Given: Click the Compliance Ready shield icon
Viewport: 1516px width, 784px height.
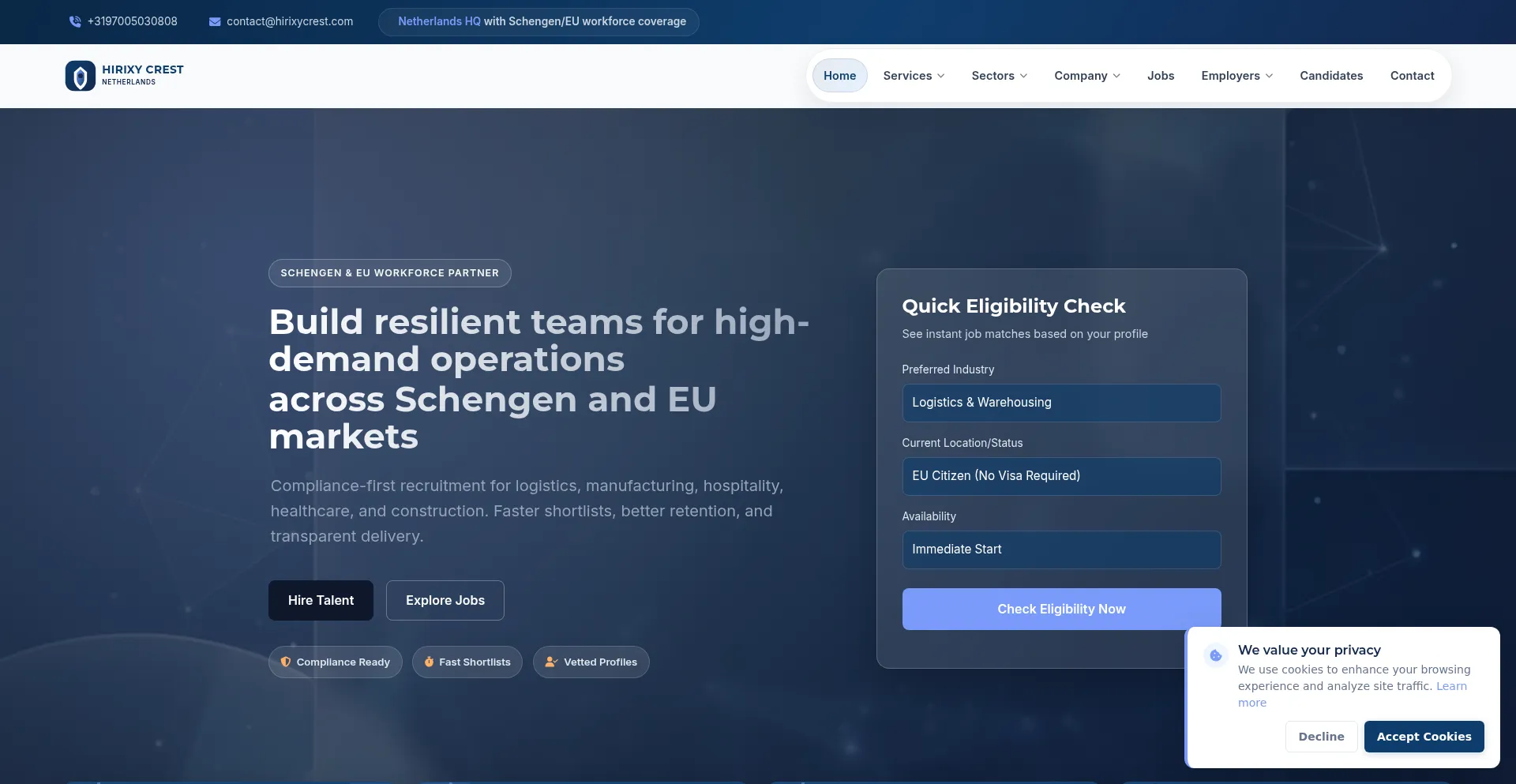Looking at the screenshot, I should click(286, 662).
